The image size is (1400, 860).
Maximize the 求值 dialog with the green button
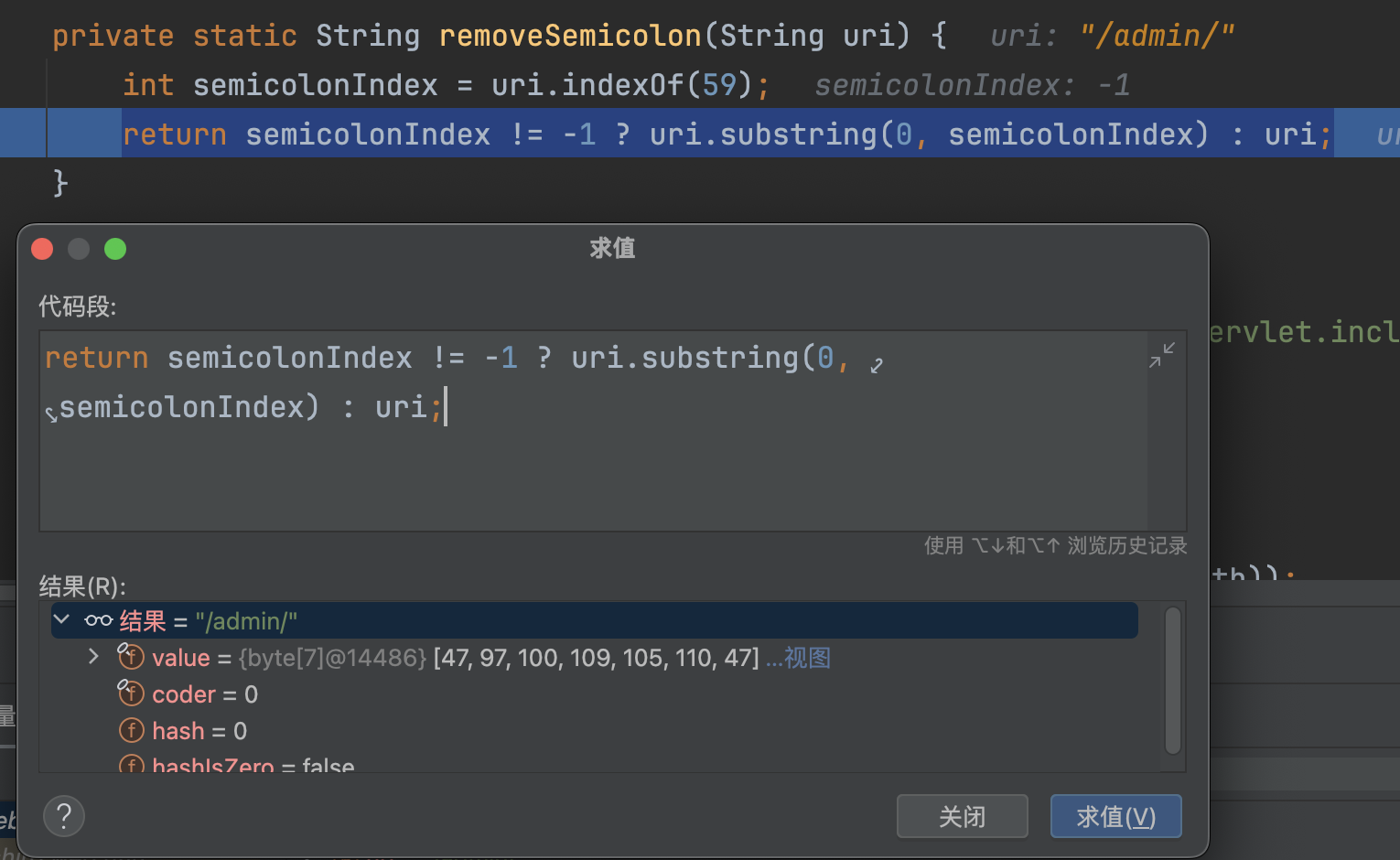click(x=115, y=249)
